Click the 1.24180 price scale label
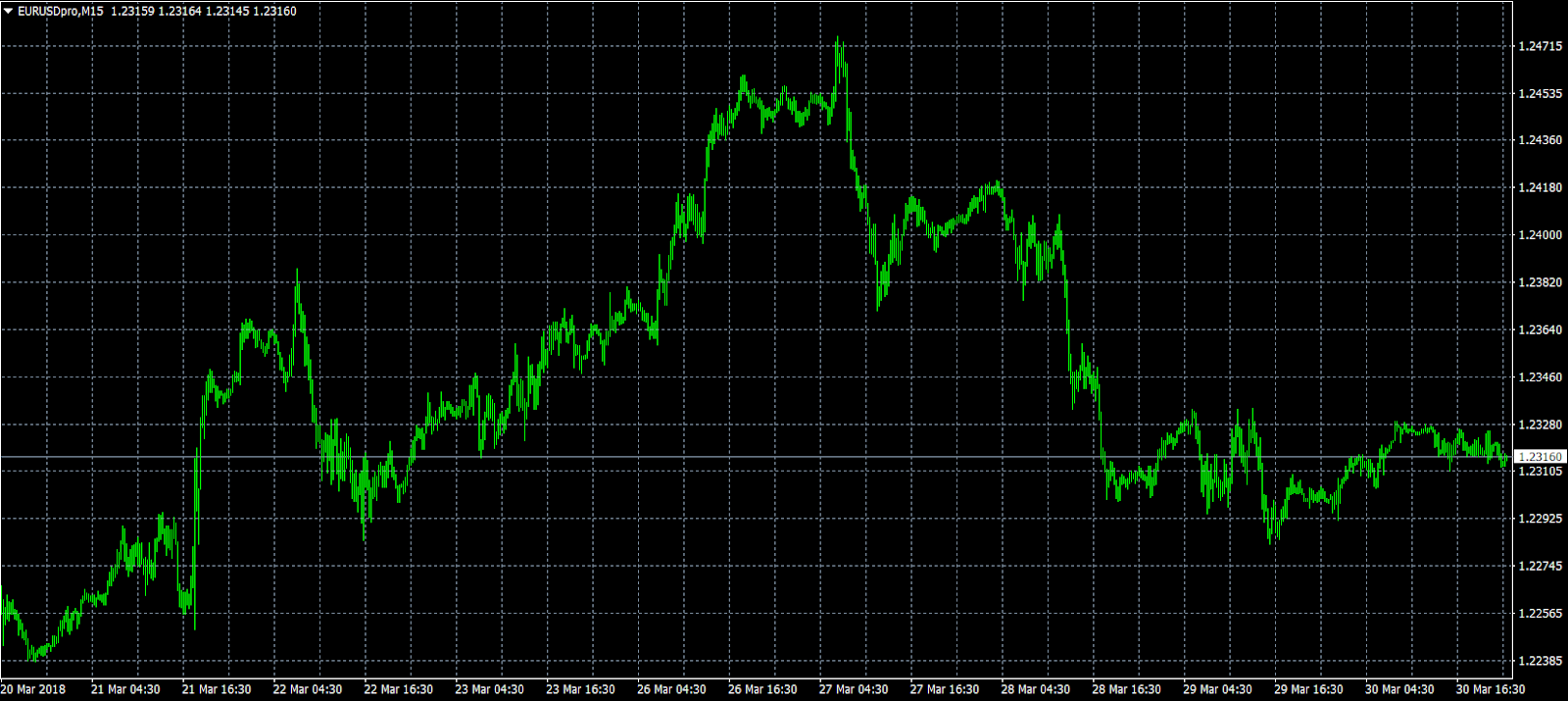 click(1540, 187)
